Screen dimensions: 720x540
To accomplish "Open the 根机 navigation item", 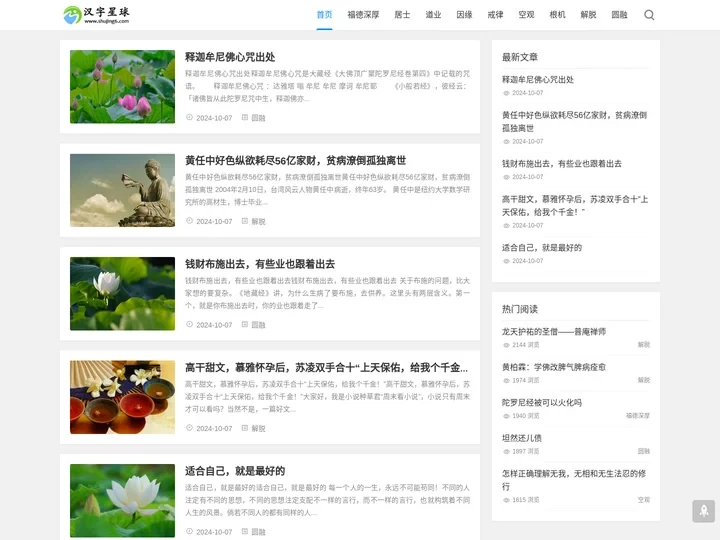I will [x=557, y=15].
